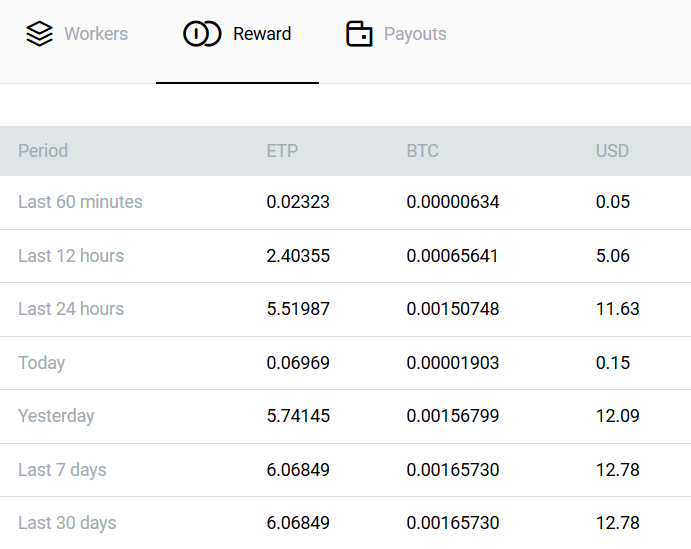
Task: Click the Last 12 hours period label
Action: (71, 256)
